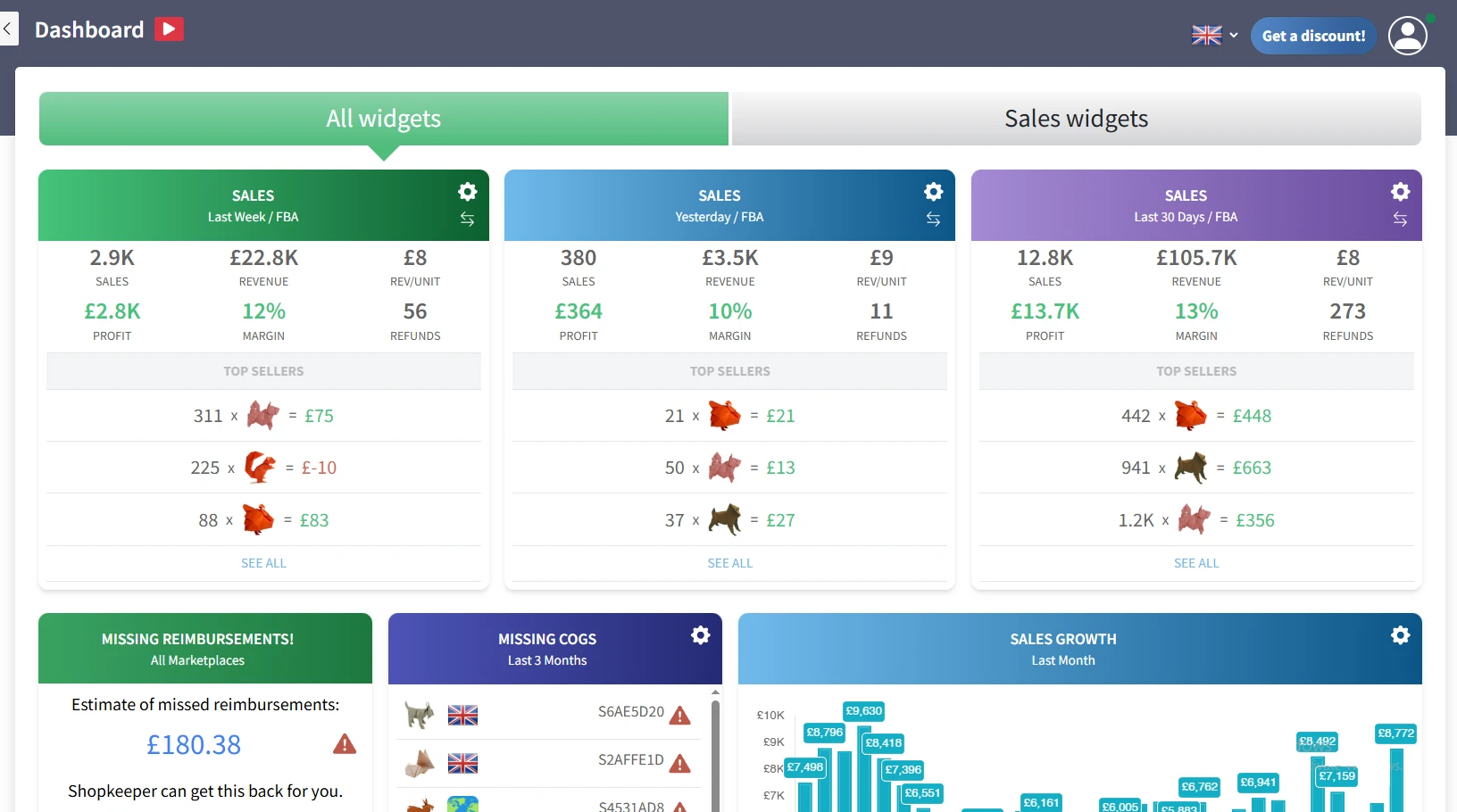The image size is (1457, 812).
Task: Open settings gear on Last 30 Days widget
Action: pyautogui.click(x=1400, y=192)
